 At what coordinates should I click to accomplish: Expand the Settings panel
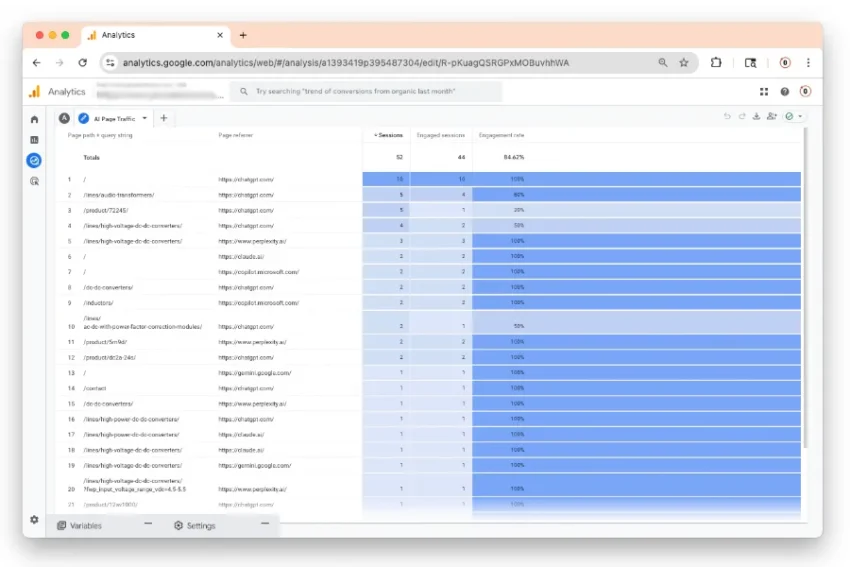(195, 525)
